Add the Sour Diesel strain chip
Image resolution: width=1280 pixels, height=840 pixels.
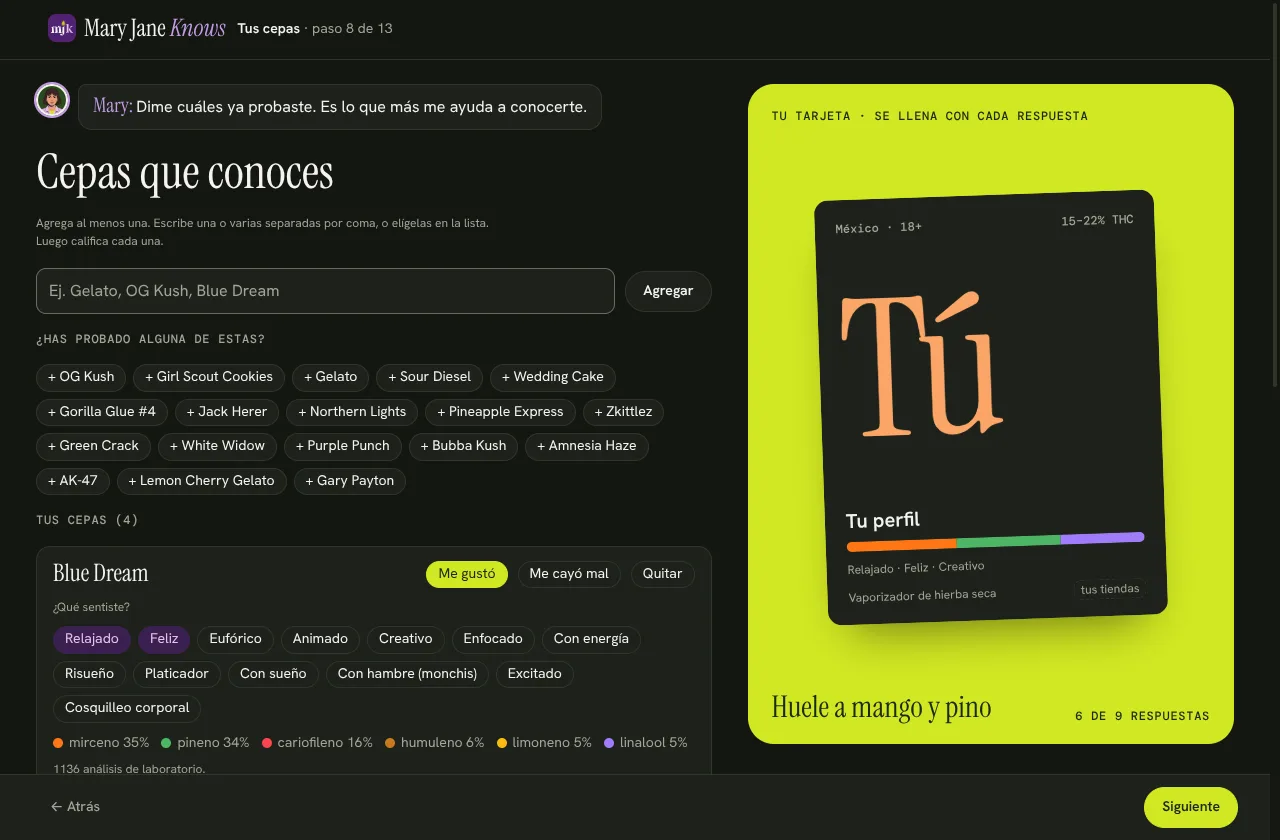pos(430,377)
